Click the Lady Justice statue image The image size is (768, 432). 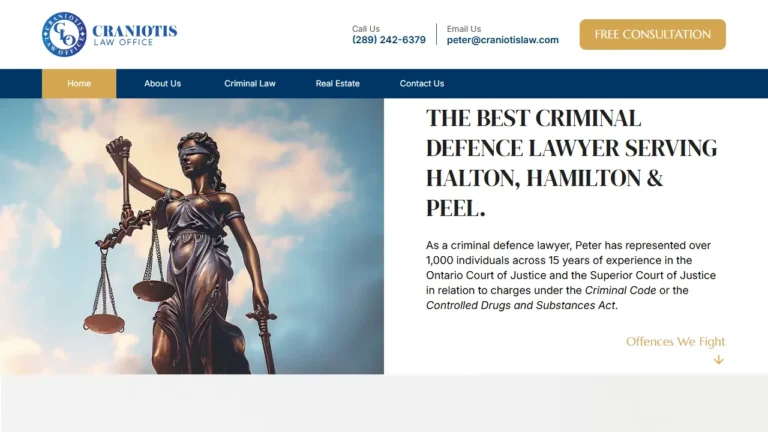tap(192, 236)
